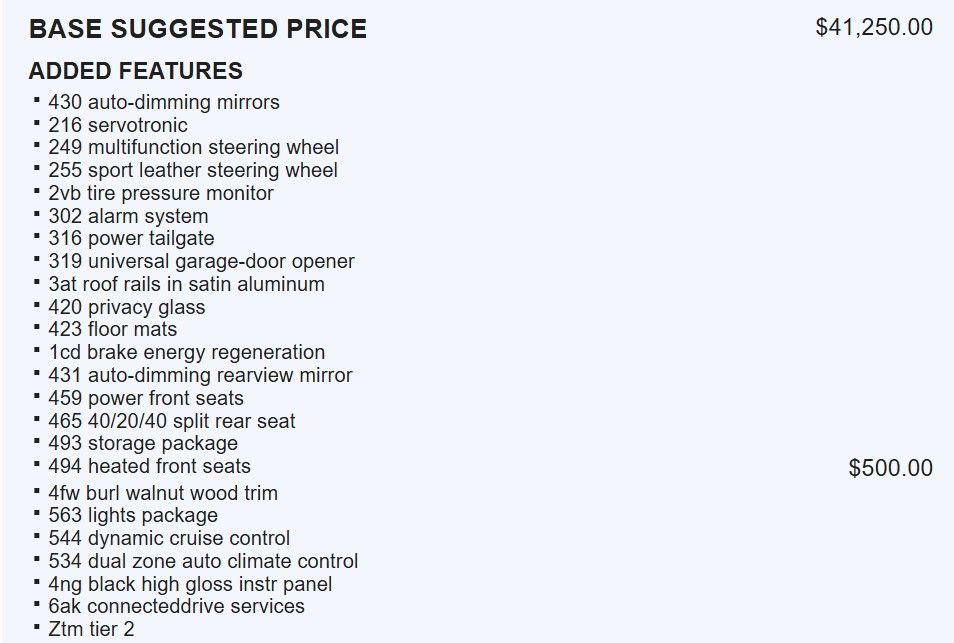Select 3at roof rails in satin aluminum

(x=186, y=284)
